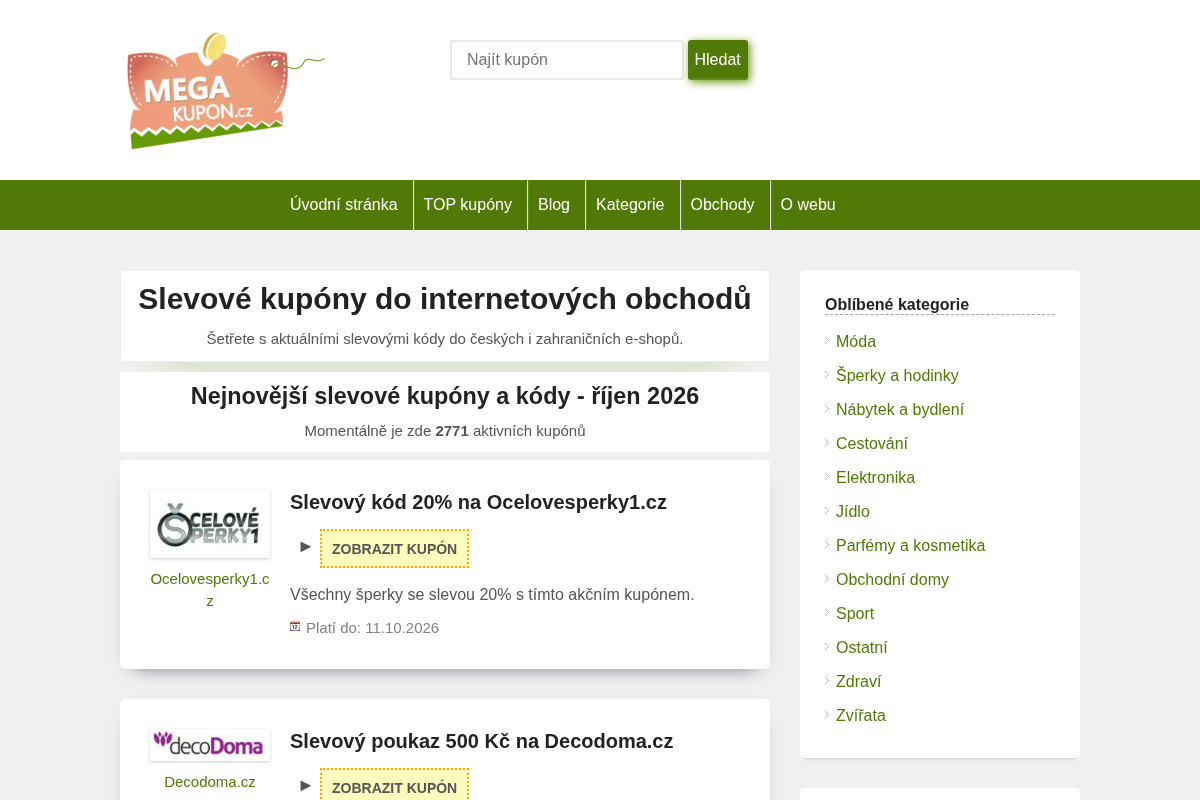Open the decoDoma store logo
This screenshot has width=1200, height=800.
pyautogui.click(x=210, y=745)
